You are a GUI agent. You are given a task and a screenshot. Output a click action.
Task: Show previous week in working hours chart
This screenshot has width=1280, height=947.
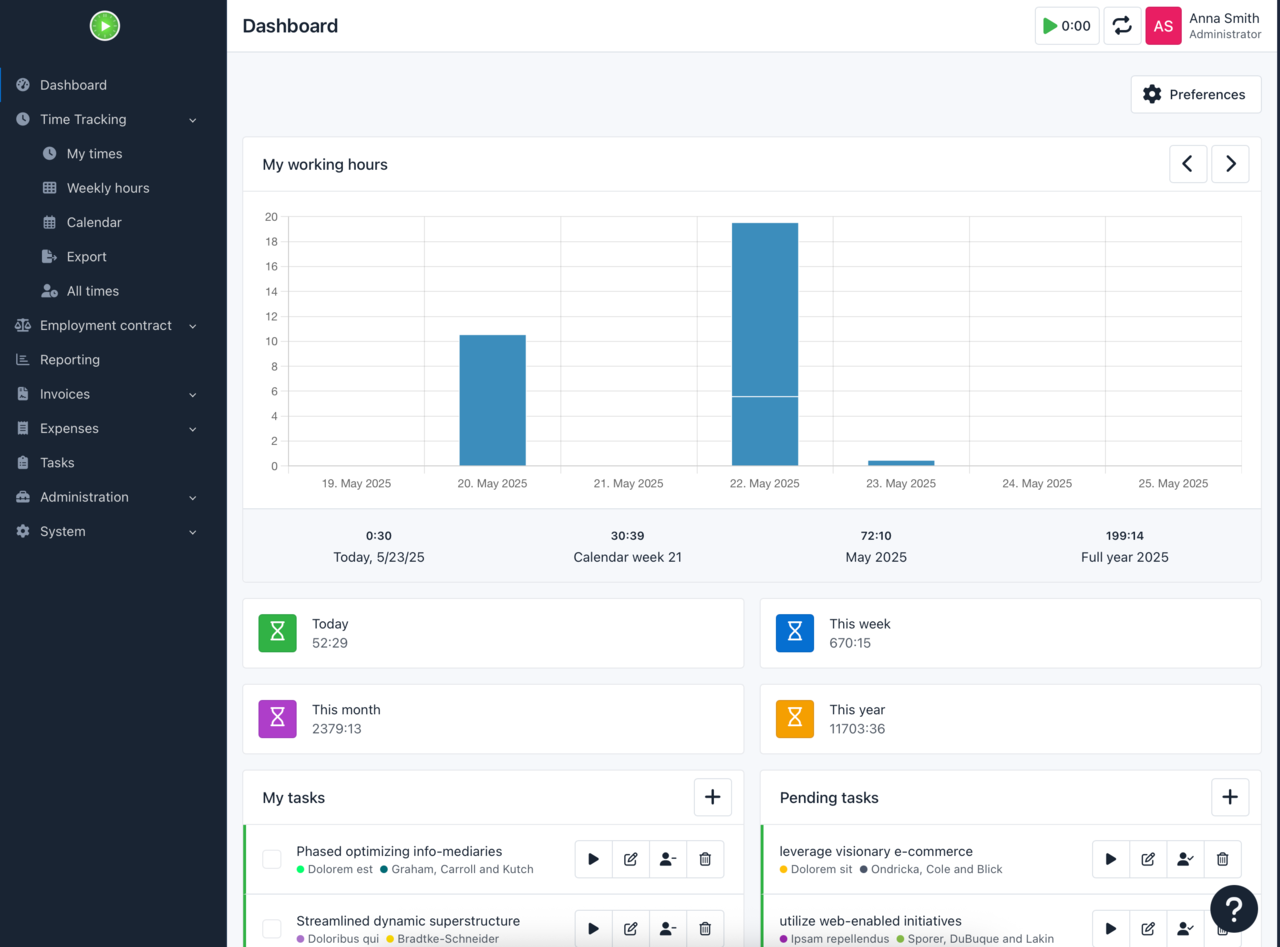coord(1187,164)
